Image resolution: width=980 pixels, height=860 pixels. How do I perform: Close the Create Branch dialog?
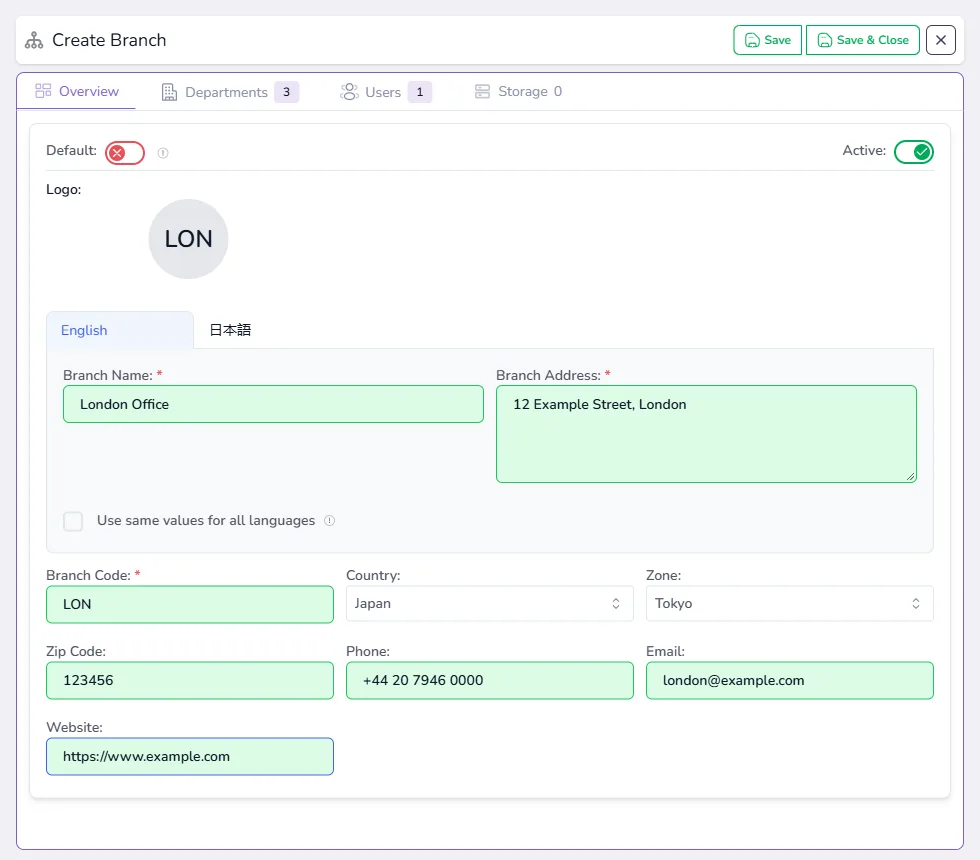(941, 40)
